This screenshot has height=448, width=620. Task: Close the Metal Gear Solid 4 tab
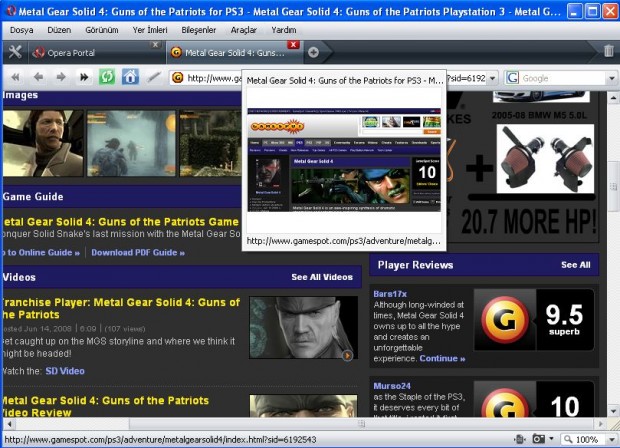point(293,44)
